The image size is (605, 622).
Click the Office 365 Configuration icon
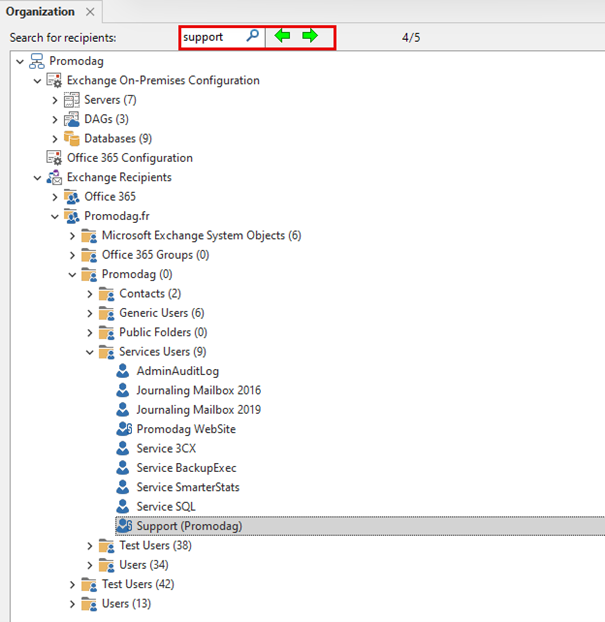click(x=54, y=158)
